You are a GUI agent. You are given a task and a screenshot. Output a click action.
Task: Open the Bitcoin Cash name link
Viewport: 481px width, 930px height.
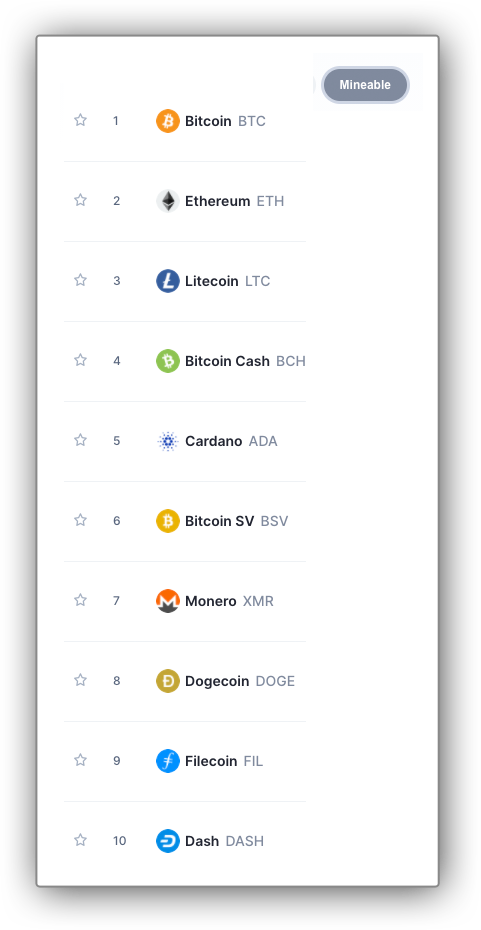click(227, 361)
